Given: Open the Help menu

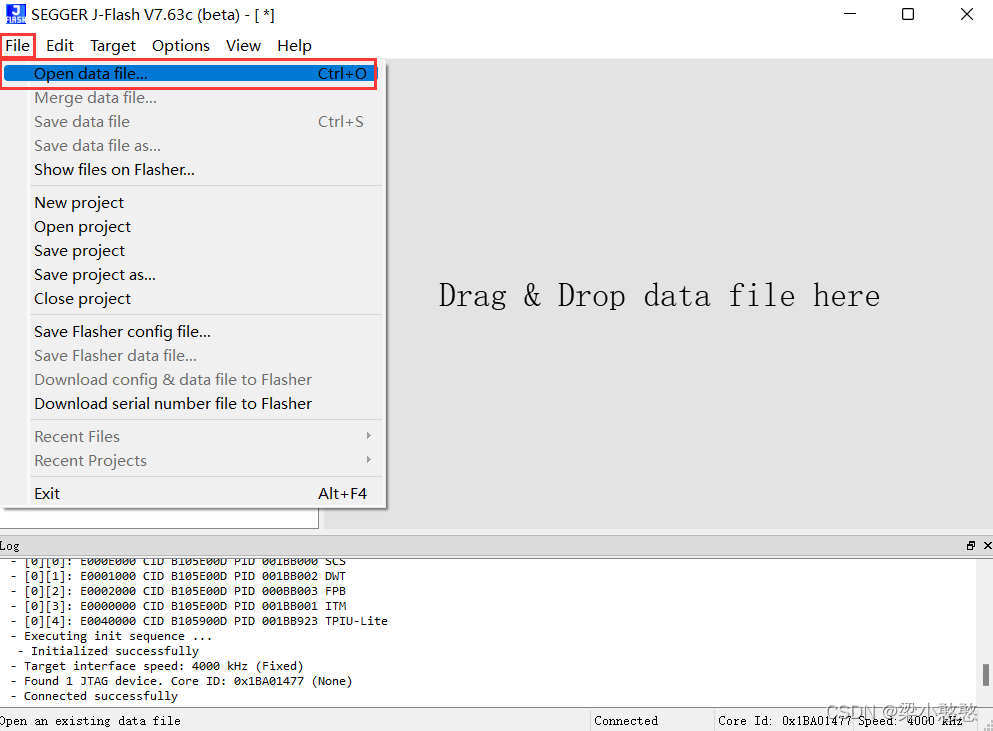Looking at the screenshot, I should [294, 46].
